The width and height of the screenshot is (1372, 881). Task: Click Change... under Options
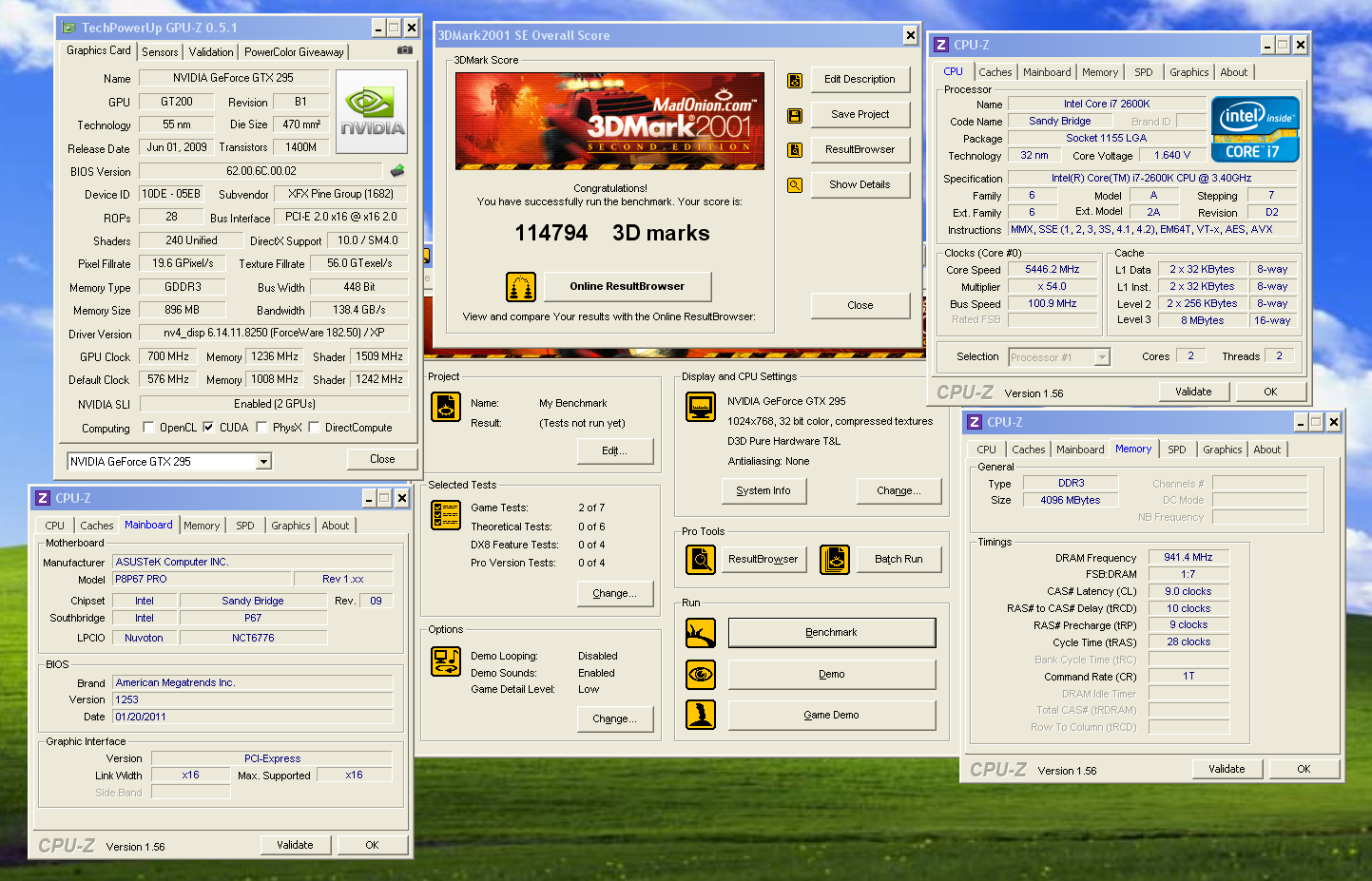[x=615, y=718]
